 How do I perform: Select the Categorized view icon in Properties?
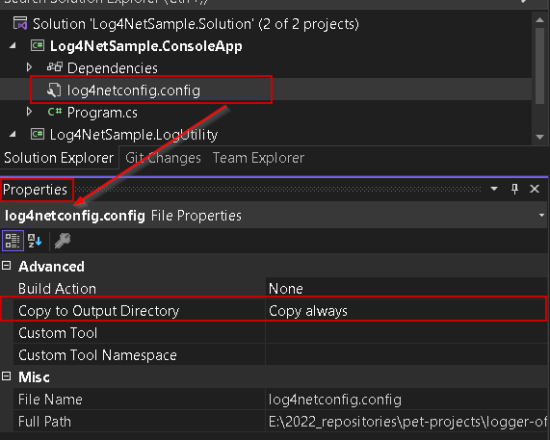pyautogui.click(x=13, y=241)
